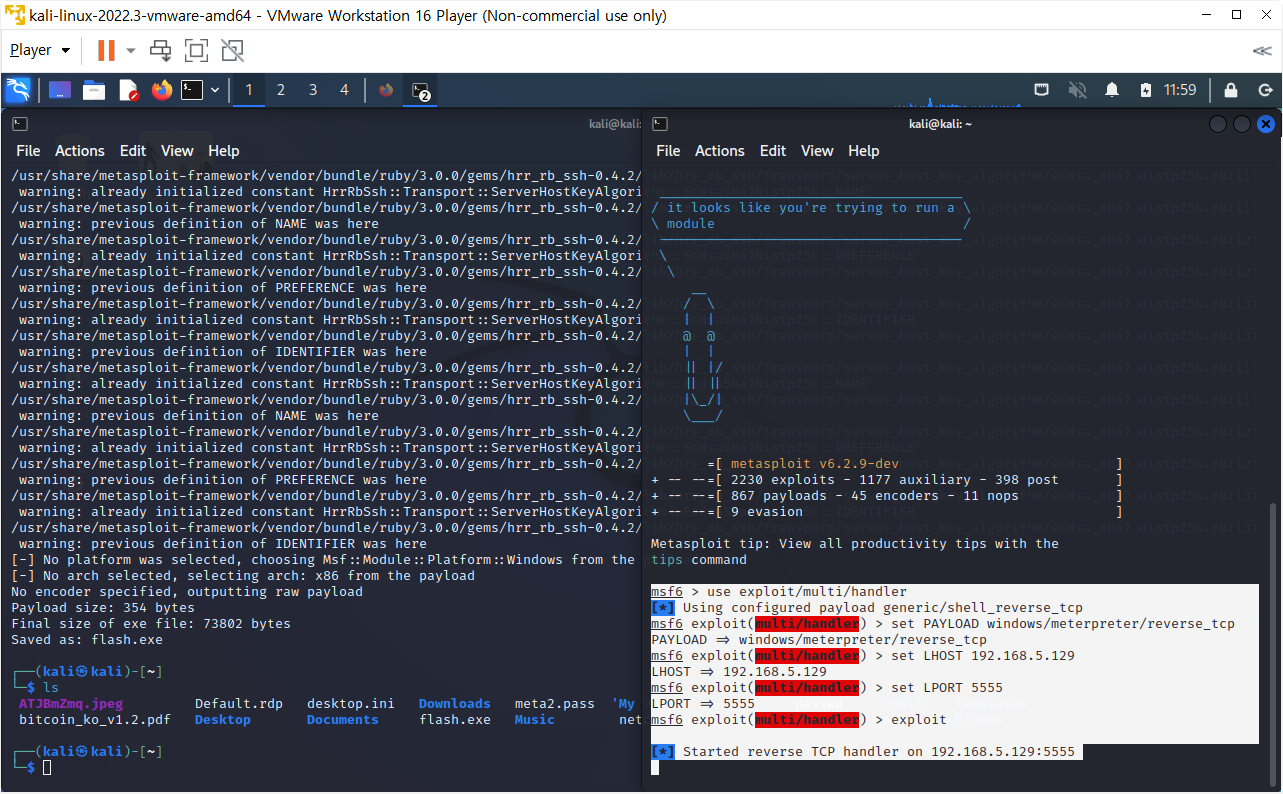The height and width of the screenshot is (794, 1283).
Task: Open terminal emulator from Kali panel
Action: 192,90
